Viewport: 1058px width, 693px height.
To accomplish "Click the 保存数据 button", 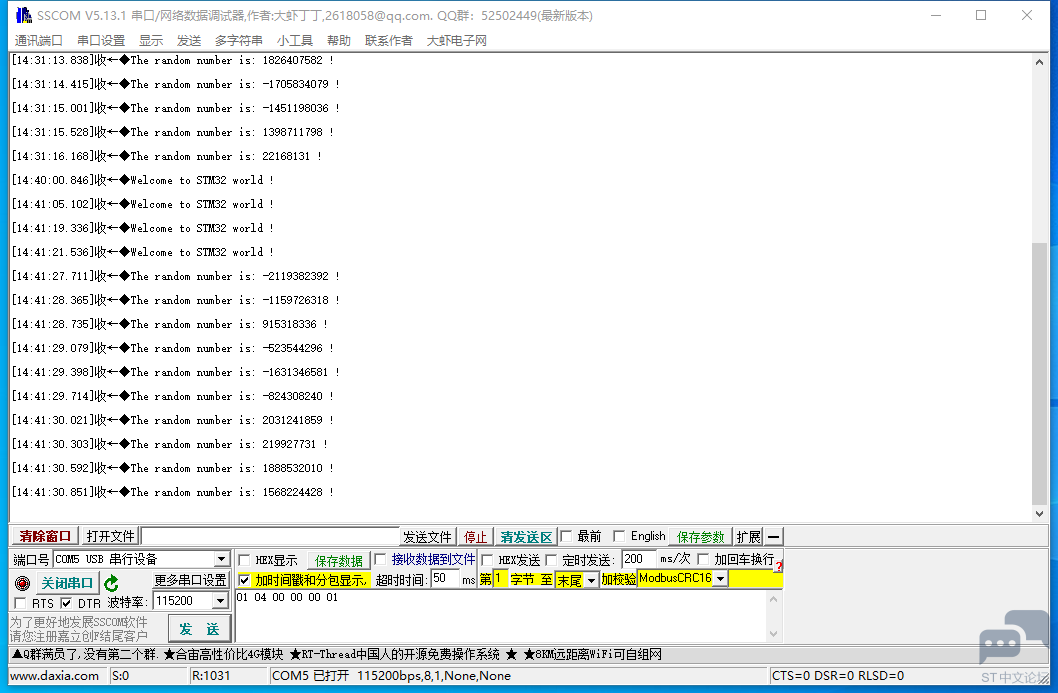I will (x=339, y=561).
